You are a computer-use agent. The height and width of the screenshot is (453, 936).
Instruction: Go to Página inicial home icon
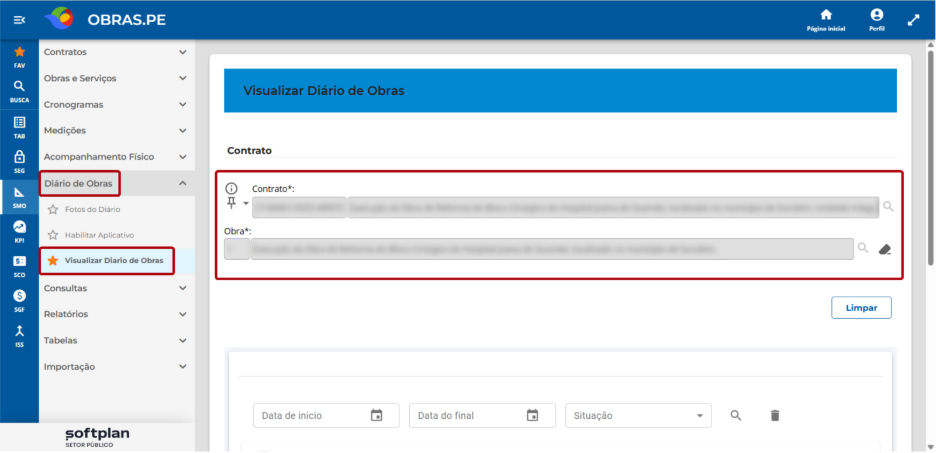tap(826, 20)
